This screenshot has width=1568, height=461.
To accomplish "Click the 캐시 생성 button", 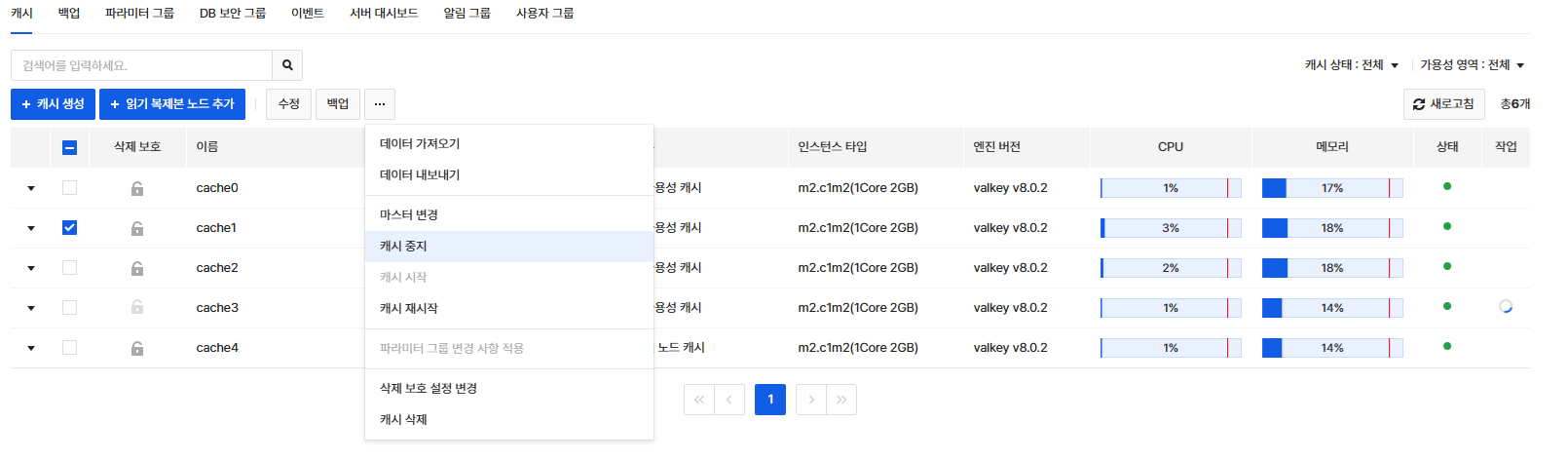I will (x=53, y=104).
